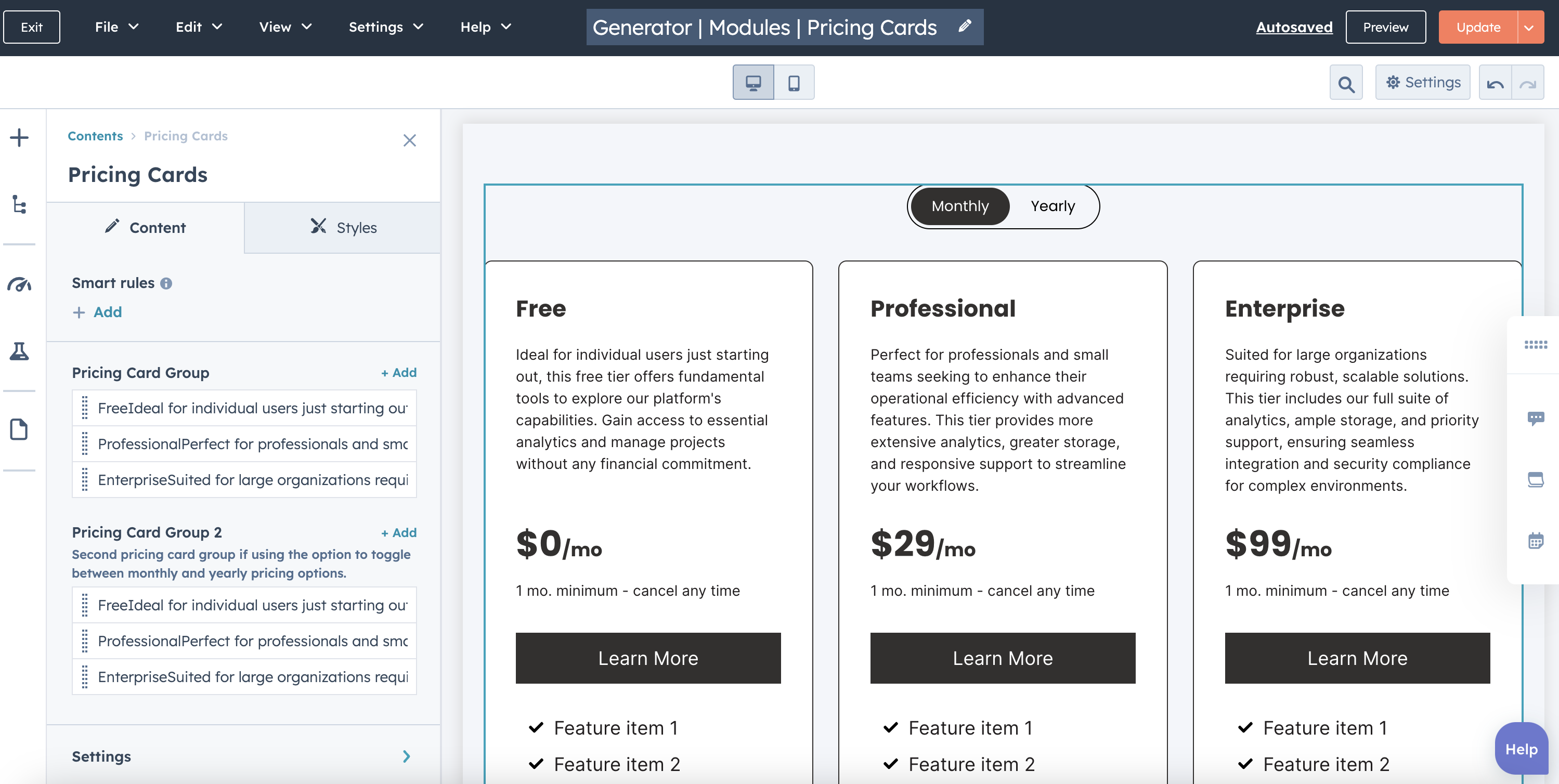Click the search magnifier icon
The image size is (1559, 784).
[1346, 82]
